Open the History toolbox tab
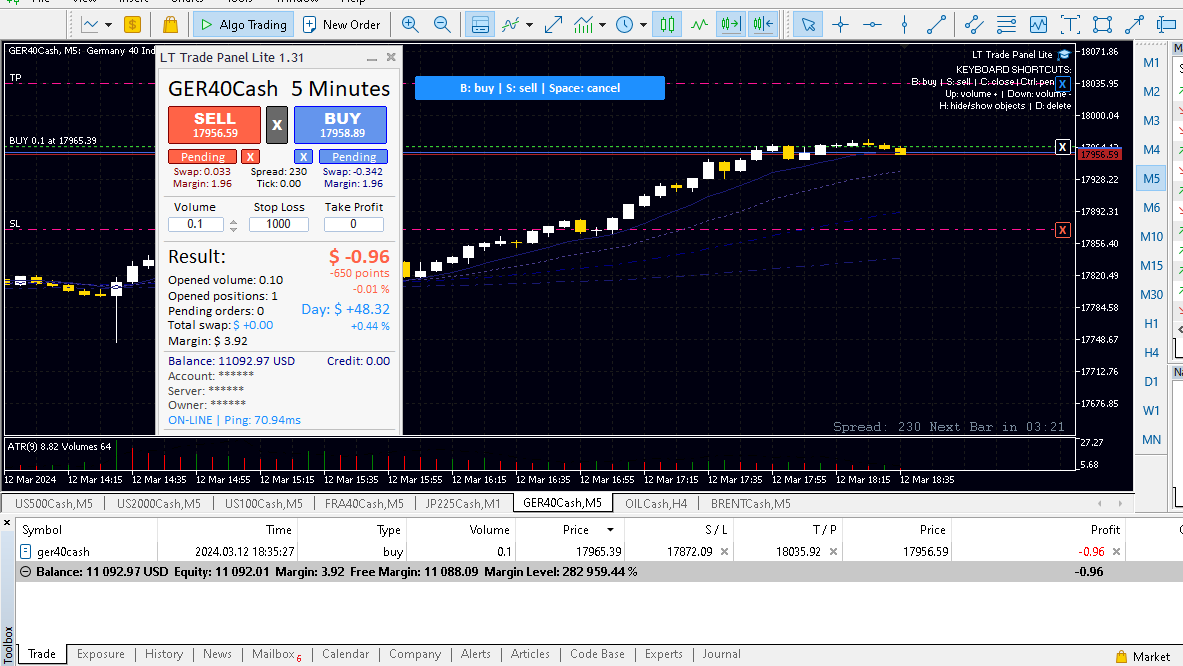Screen dimensions: 1183x666 pos(164,654)
